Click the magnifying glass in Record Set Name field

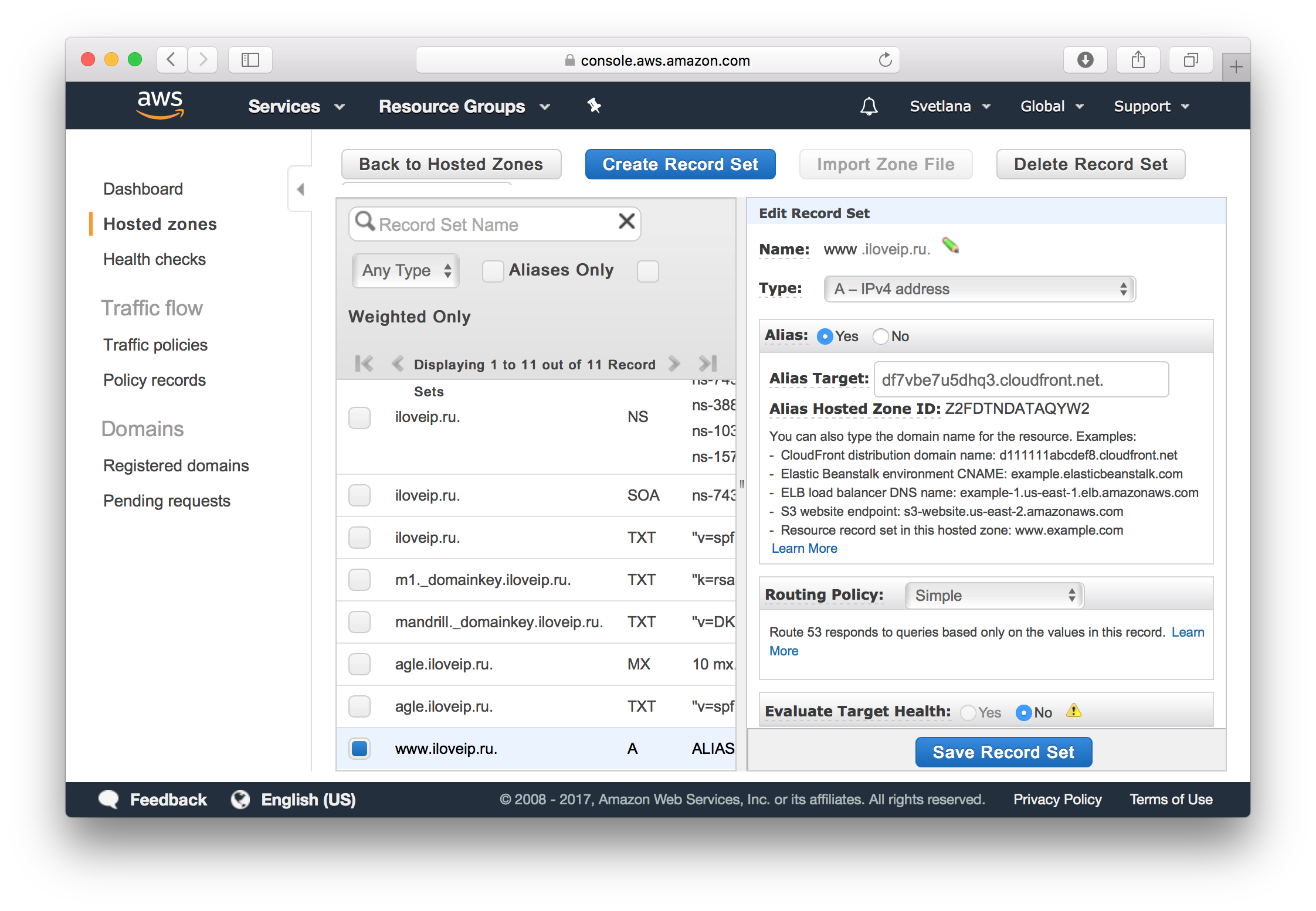coord(365,223)
